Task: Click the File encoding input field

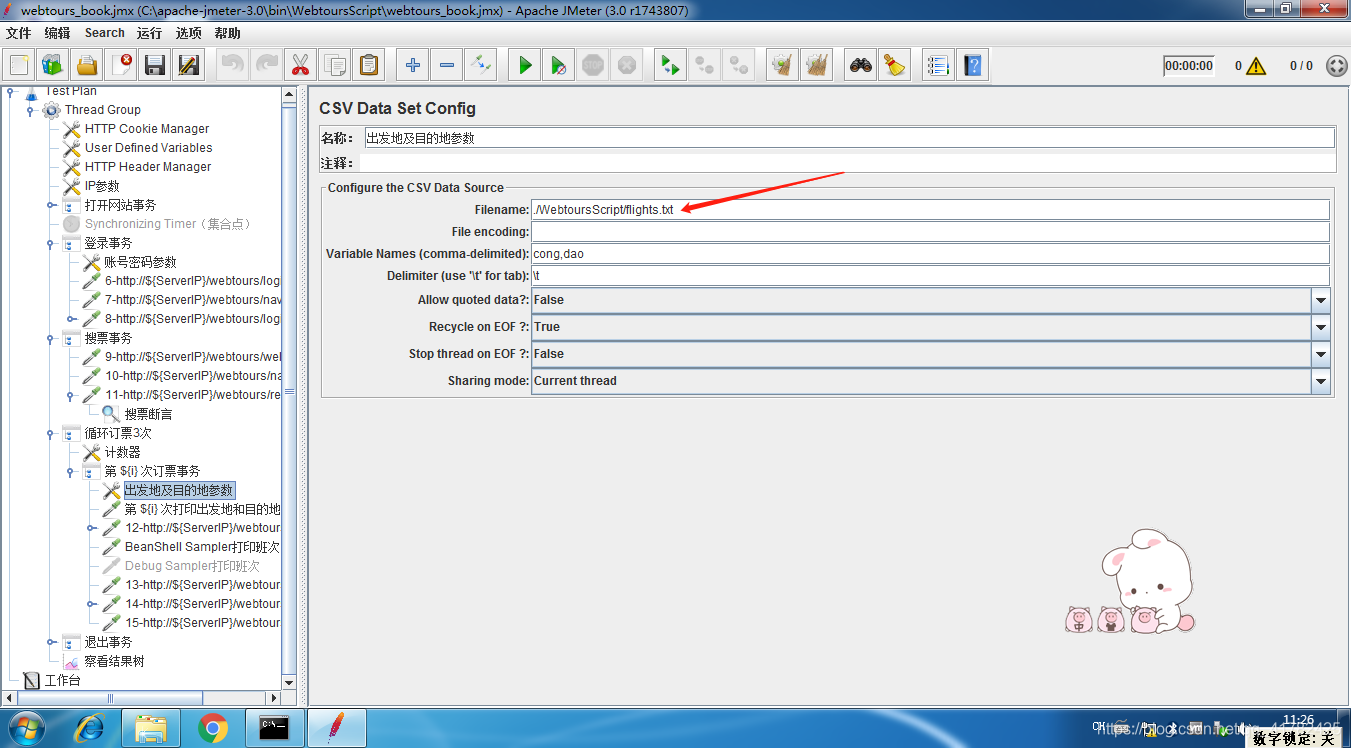Action: click(x=930, y=232)
